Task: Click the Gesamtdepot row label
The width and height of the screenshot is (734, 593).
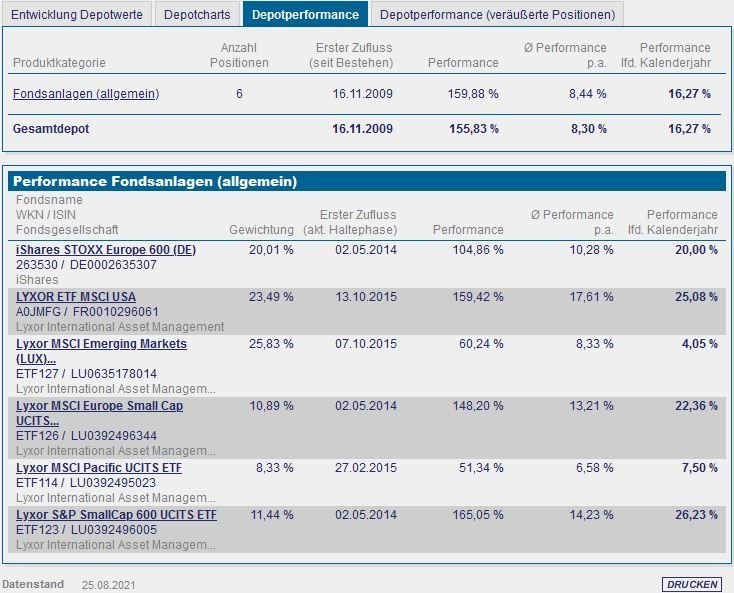Action: tap(51, 129)
